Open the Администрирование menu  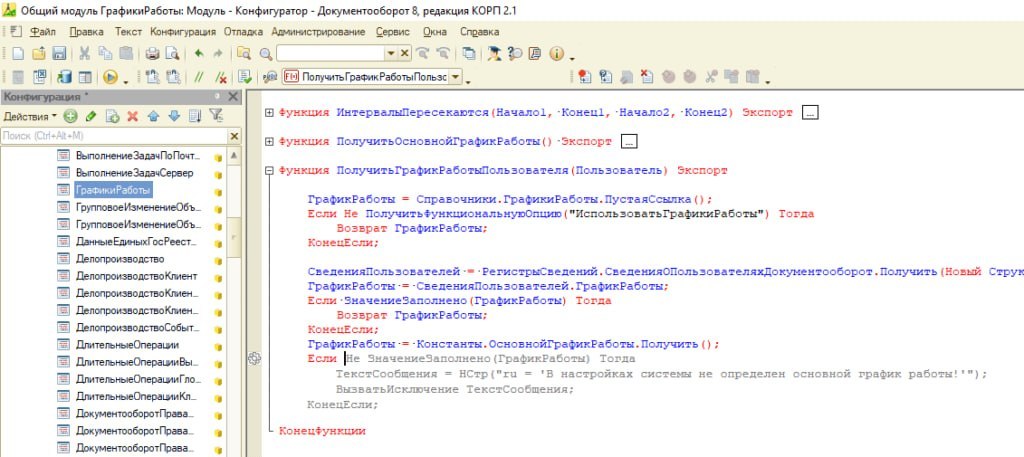[318, 31]
